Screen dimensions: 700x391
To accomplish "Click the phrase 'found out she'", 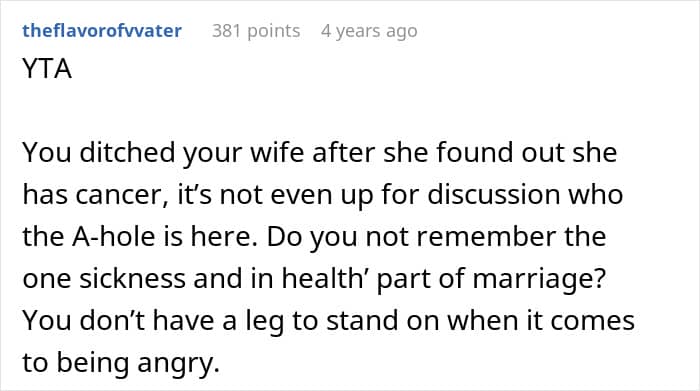I will 527,153.
